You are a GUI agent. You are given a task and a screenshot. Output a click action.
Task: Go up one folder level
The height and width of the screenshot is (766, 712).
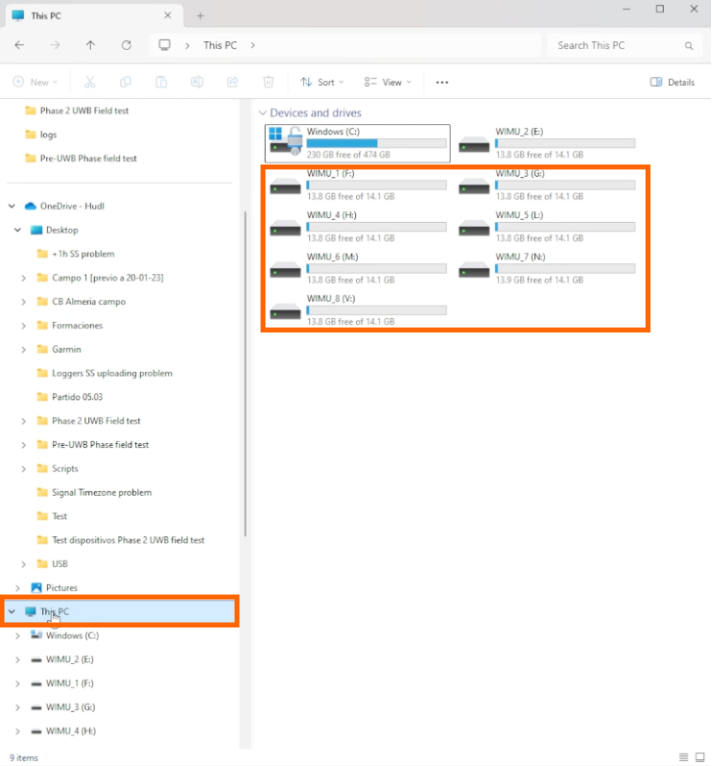click(x=90, y=45)
